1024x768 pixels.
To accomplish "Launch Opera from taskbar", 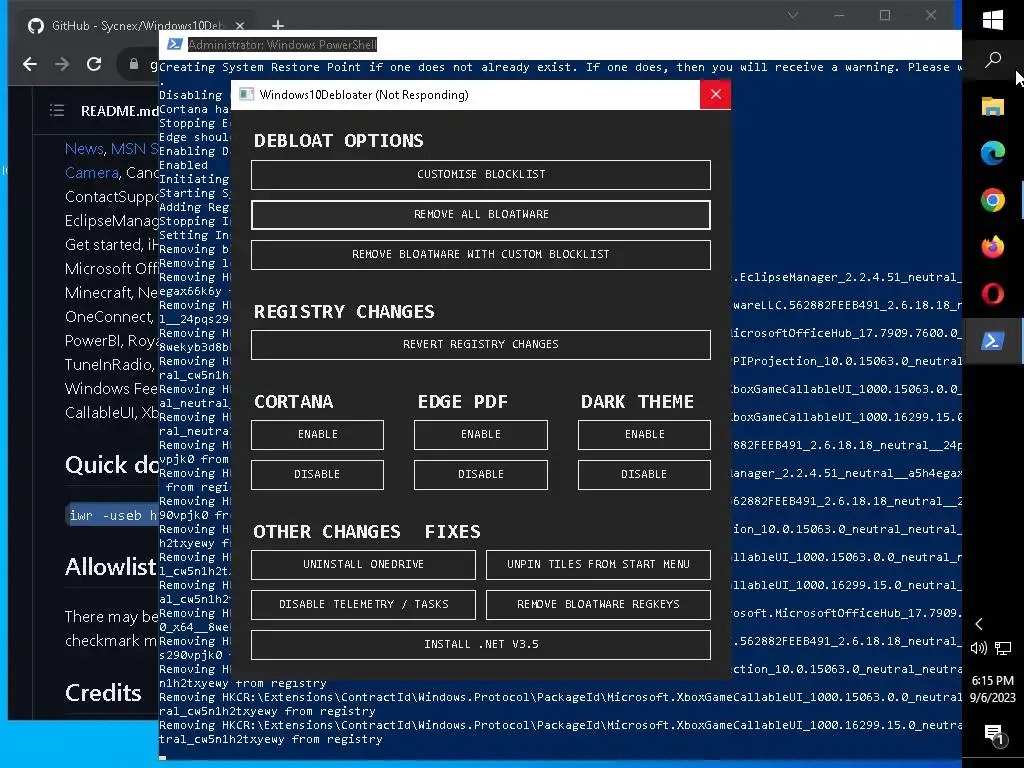I will (993, 294).
